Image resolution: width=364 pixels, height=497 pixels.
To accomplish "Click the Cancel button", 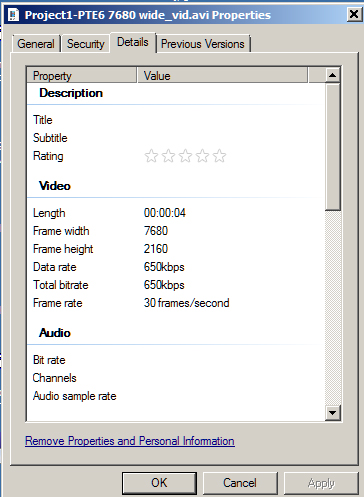I will (240, 483).
